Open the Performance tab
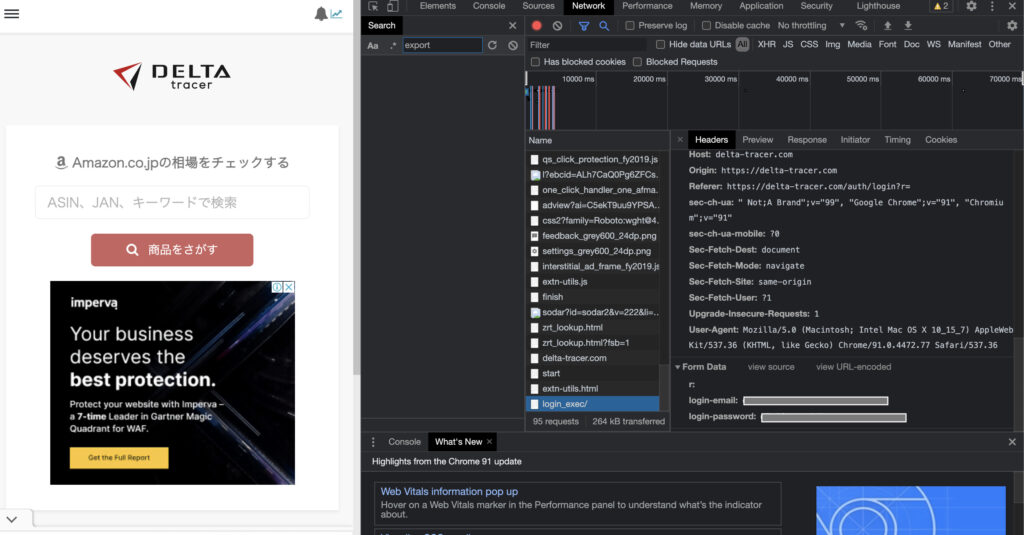 (x=647, y=6)
